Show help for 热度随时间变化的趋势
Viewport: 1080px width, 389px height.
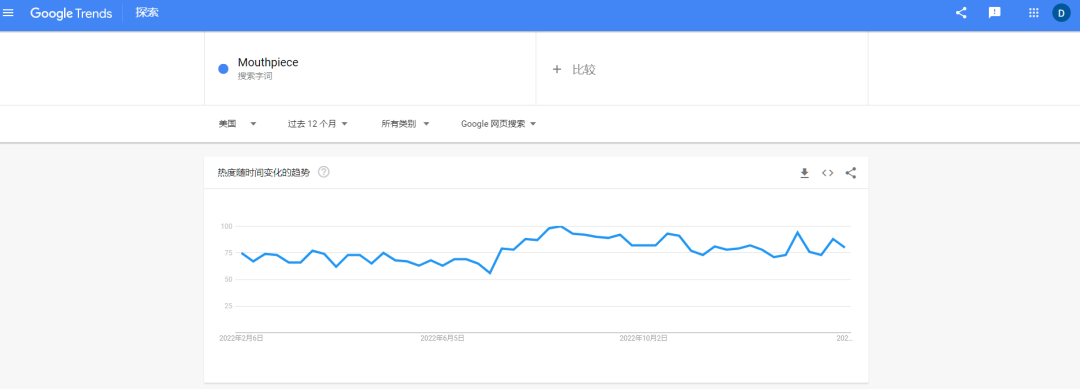324,172
